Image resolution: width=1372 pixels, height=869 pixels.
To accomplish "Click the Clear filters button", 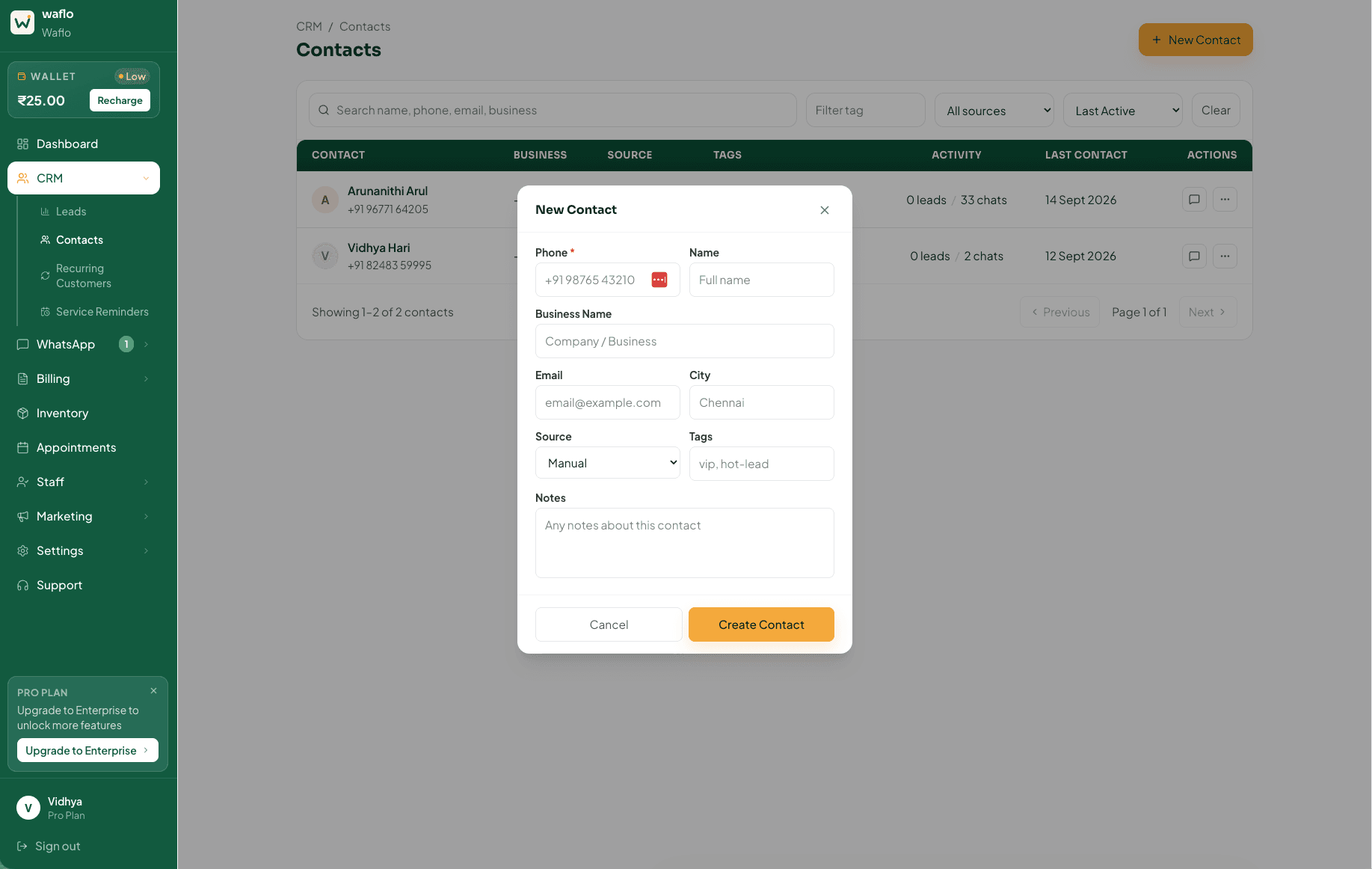I will pos(1216,110).
